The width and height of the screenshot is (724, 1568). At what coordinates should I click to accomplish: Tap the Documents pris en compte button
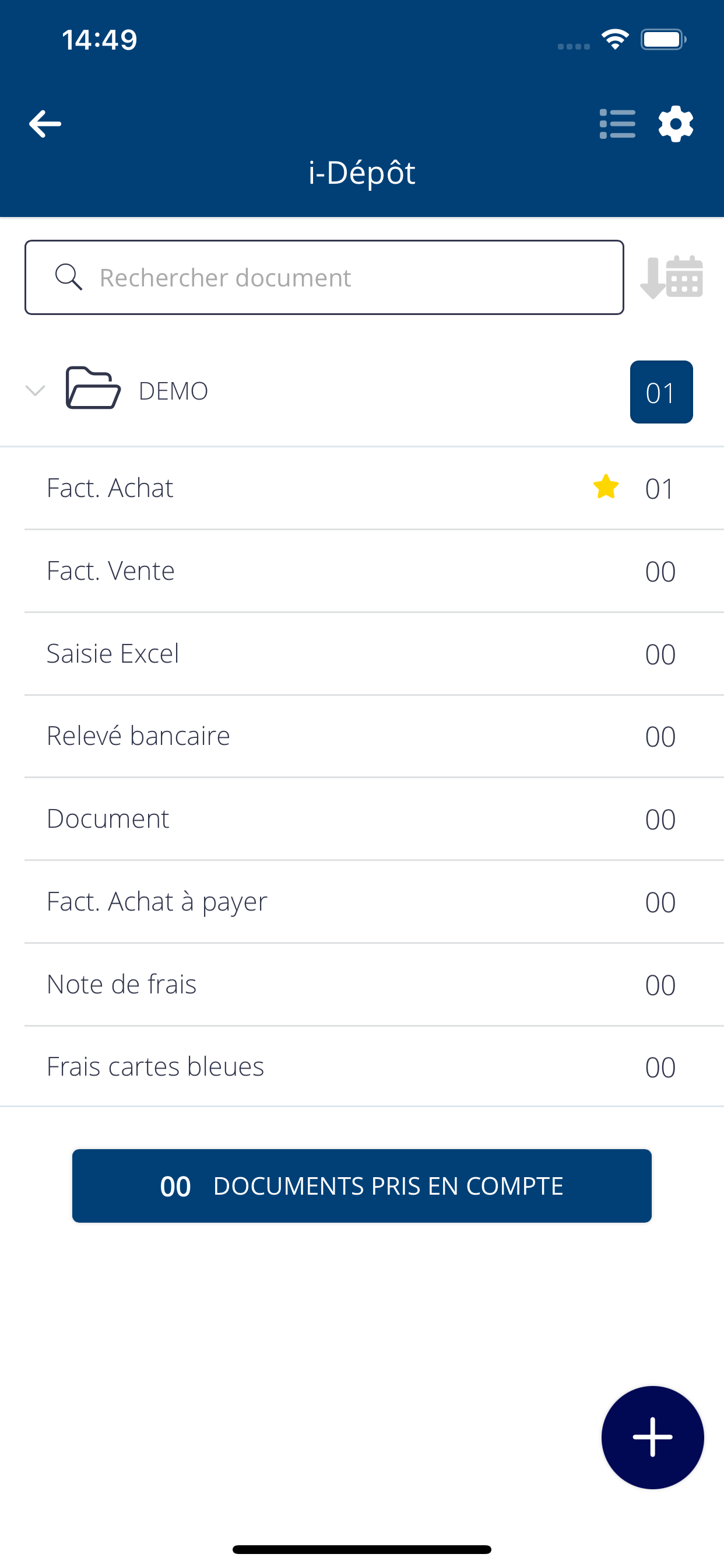[x=362, y=1186]
